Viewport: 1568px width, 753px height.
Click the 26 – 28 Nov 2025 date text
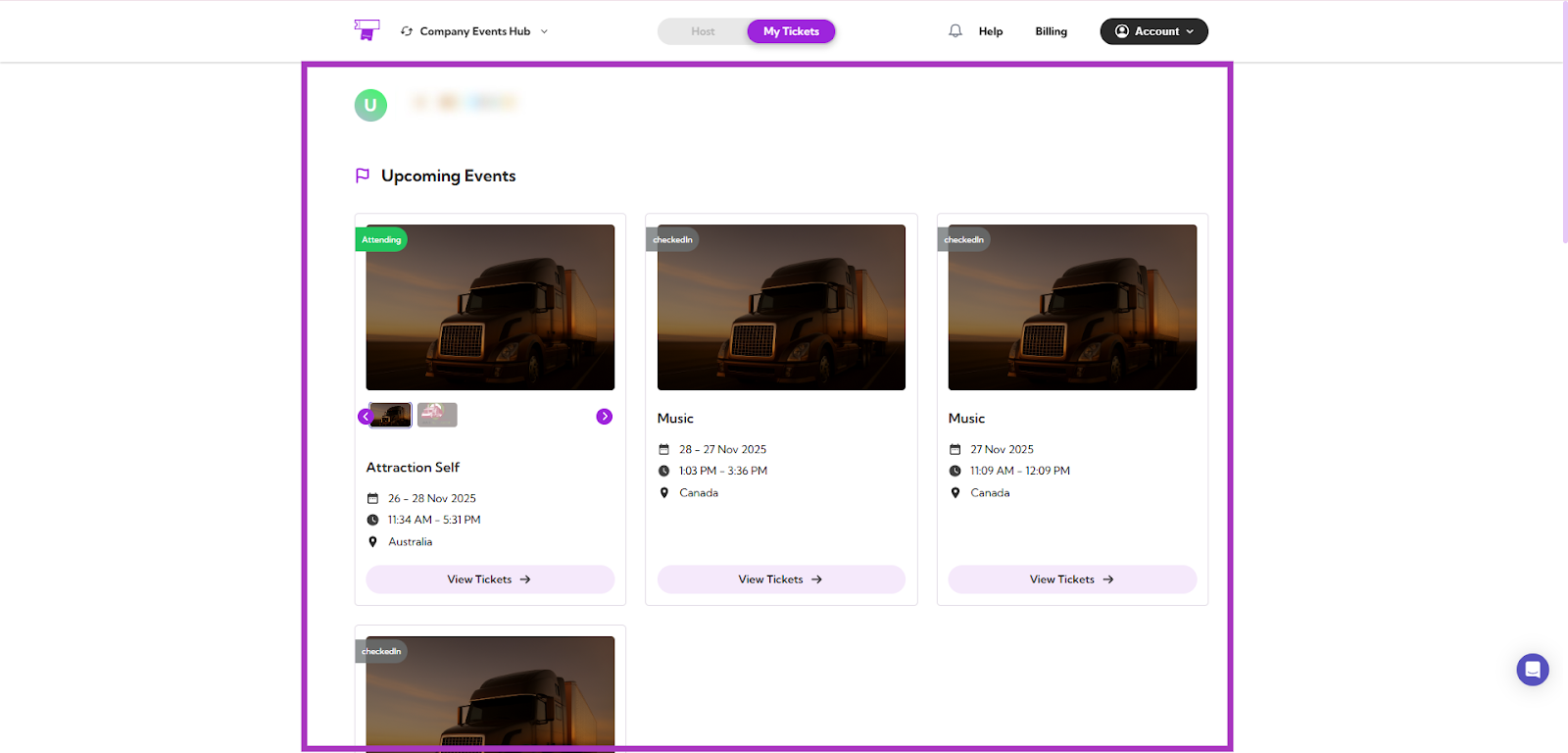tap(432, 499)
